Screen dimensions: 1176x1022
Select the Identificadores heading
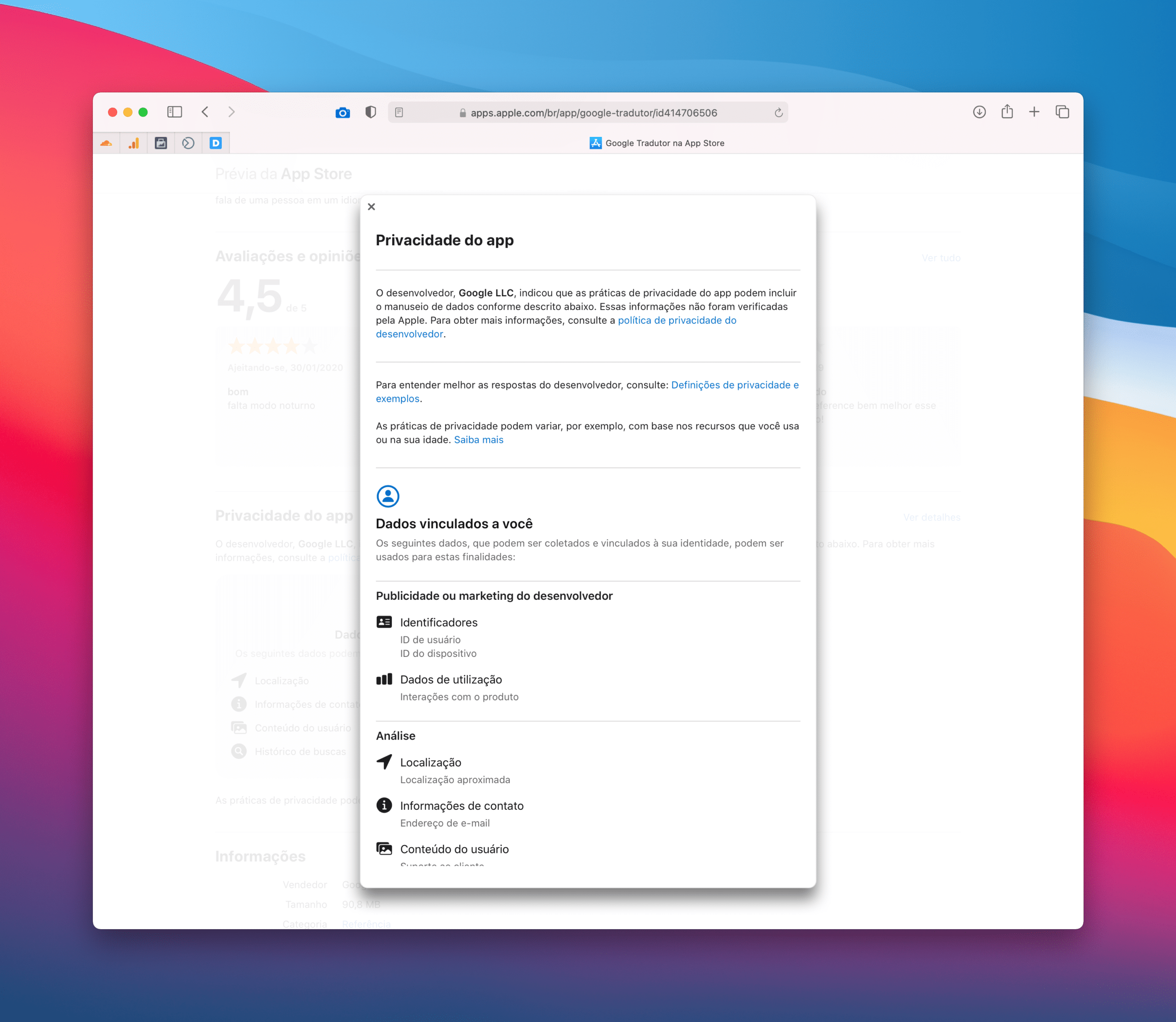point(439,622)
